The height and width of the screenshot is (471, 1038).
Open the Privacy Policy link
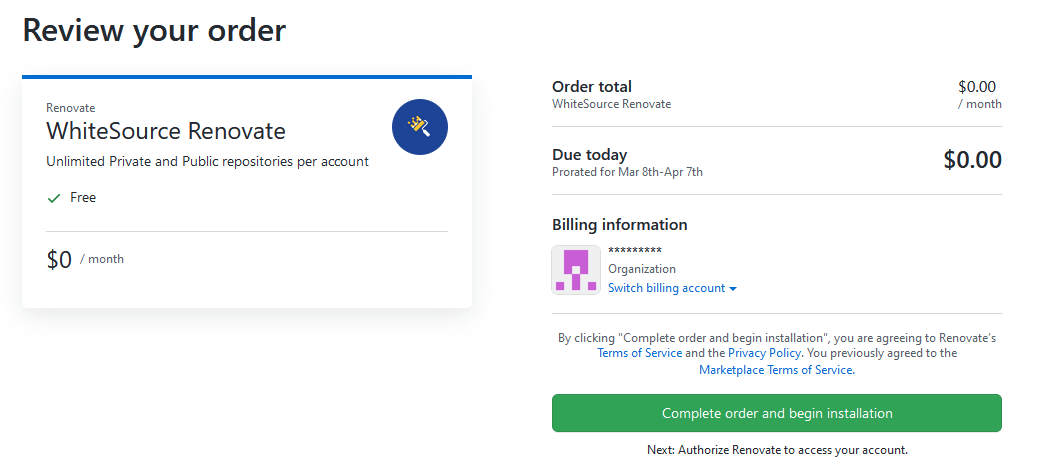pos(765,353)
